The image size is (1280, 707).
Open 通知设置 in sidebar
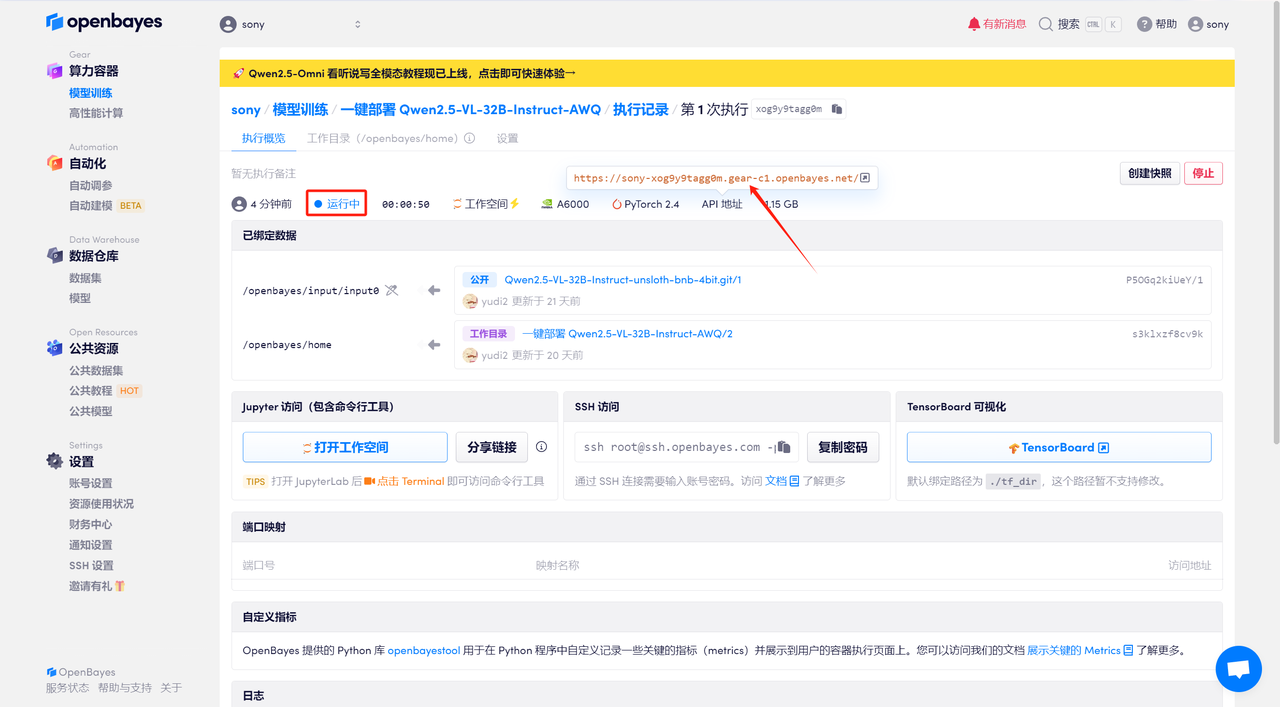pyautogui.click(x=91, y=545)
